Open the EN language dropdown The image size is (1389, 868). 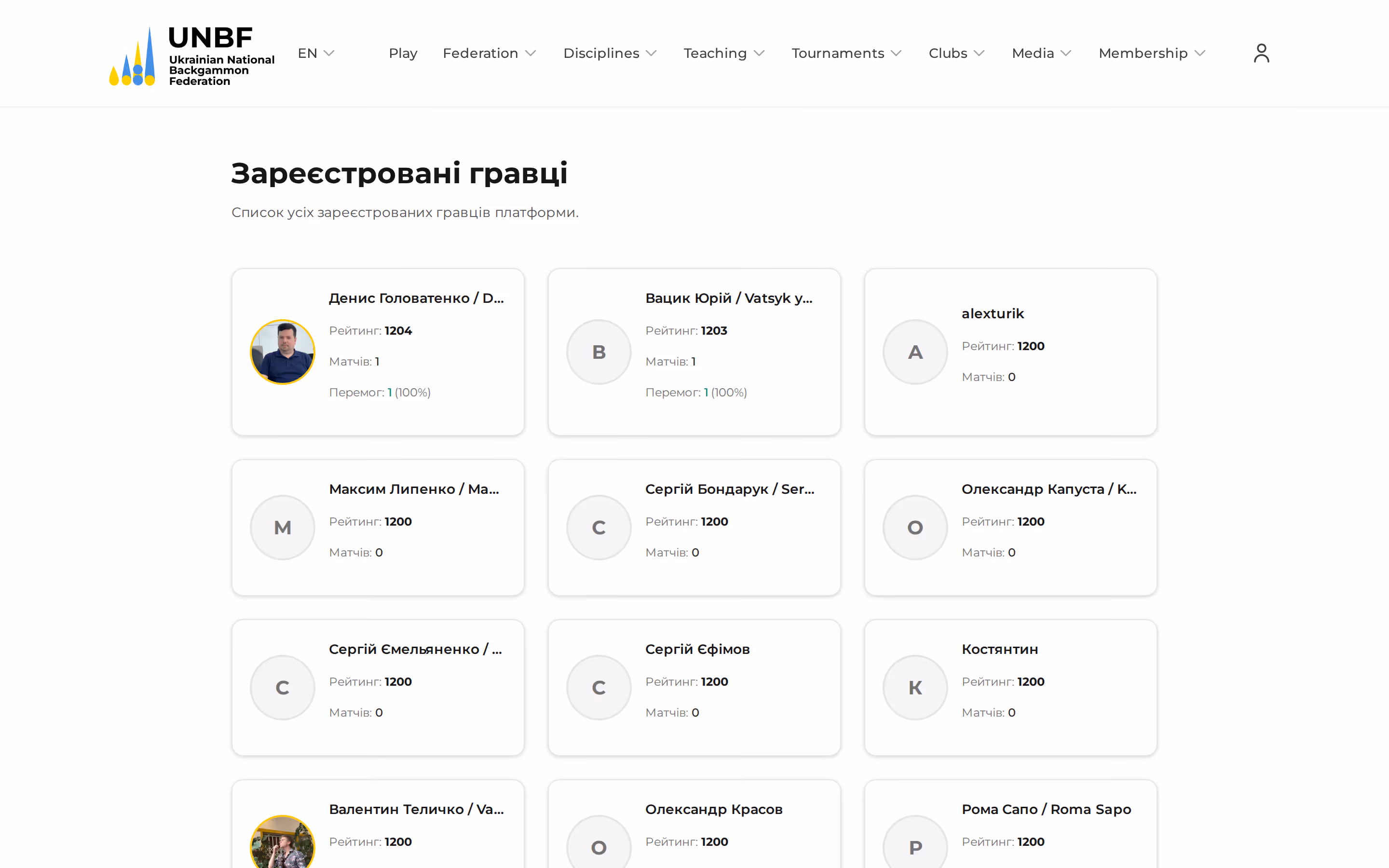pos(316,54)
